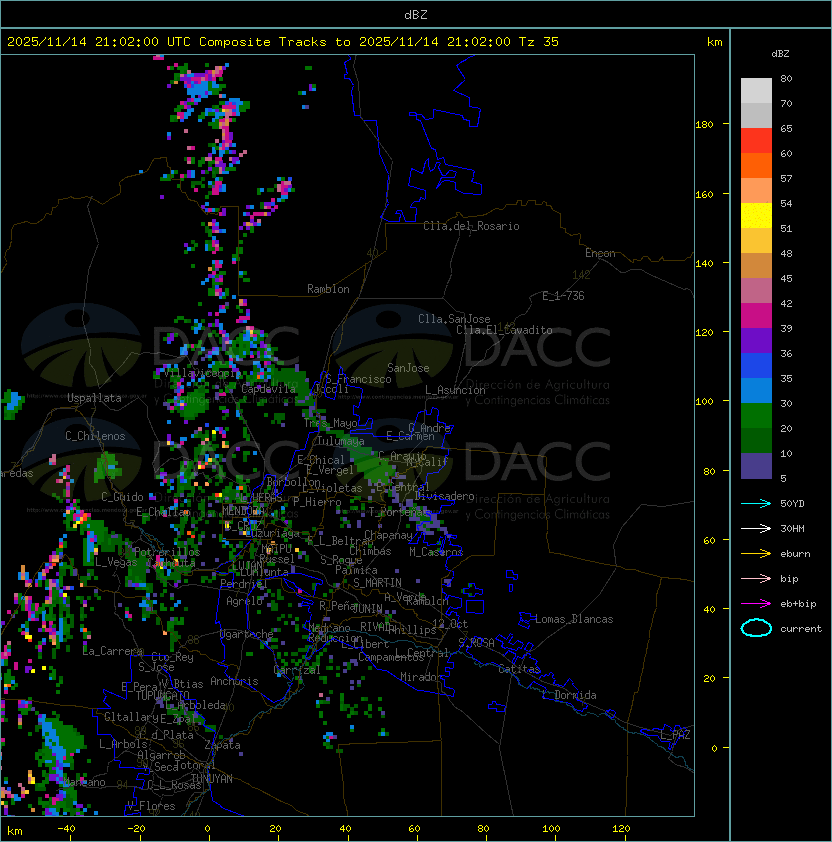Click the '30HM' legend label
832x842 pixels.
792,529
